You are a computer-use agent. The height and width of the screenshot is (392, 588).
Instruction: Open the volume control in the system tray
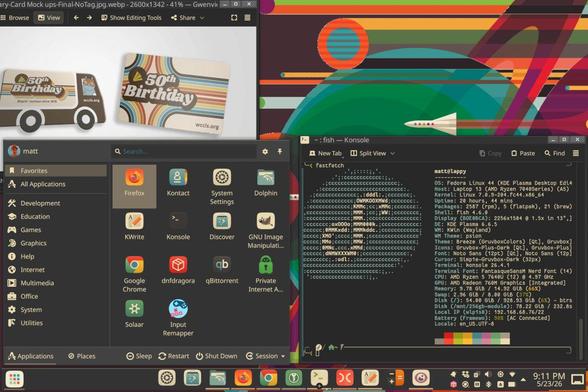[488, 374]
